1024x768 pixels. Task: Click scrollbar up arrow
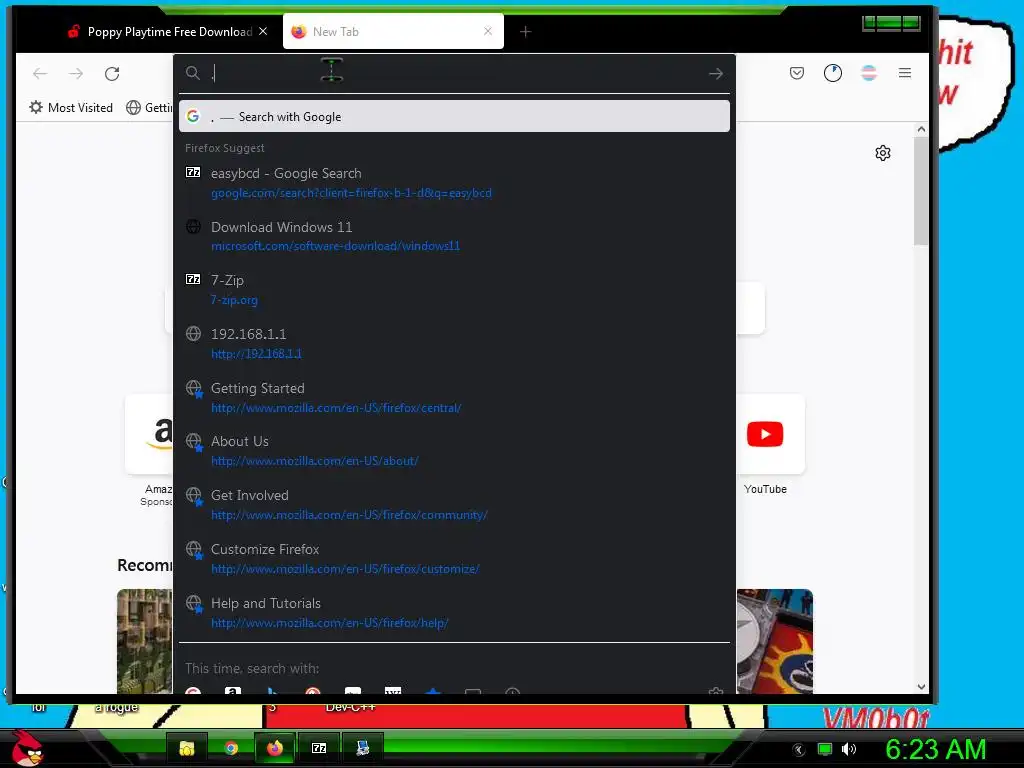coord(921,129)
